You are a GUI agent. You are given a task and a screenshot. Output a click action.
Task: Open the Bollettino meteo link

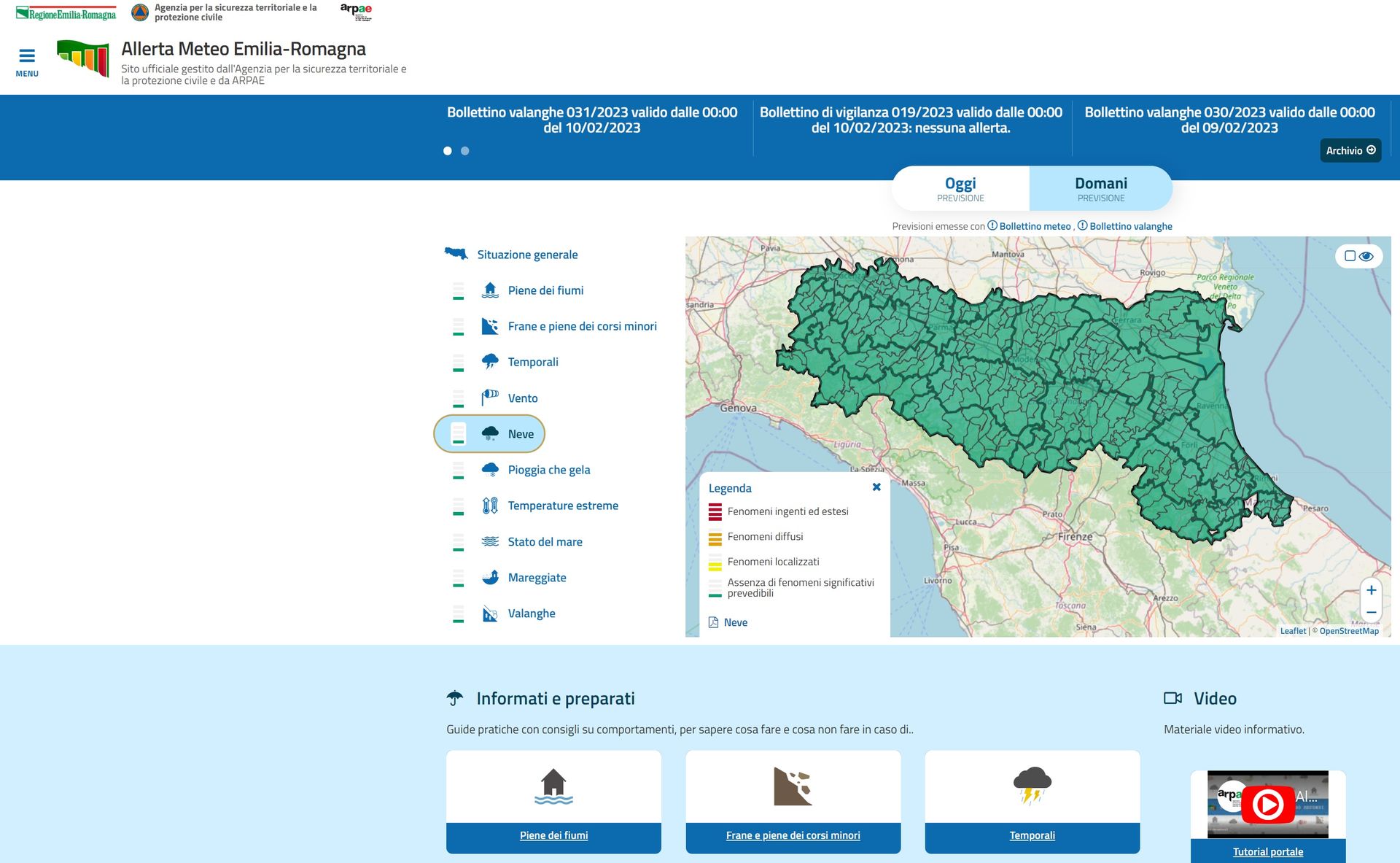tap(1035, 226)
